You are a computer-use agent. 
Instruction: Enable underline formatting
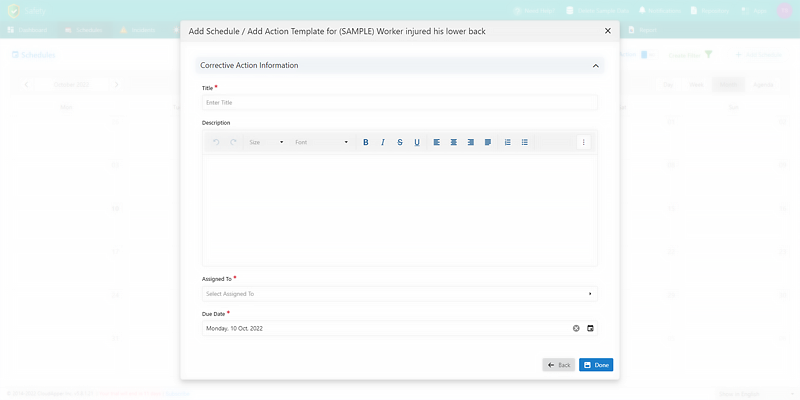[x=417, y=142]
